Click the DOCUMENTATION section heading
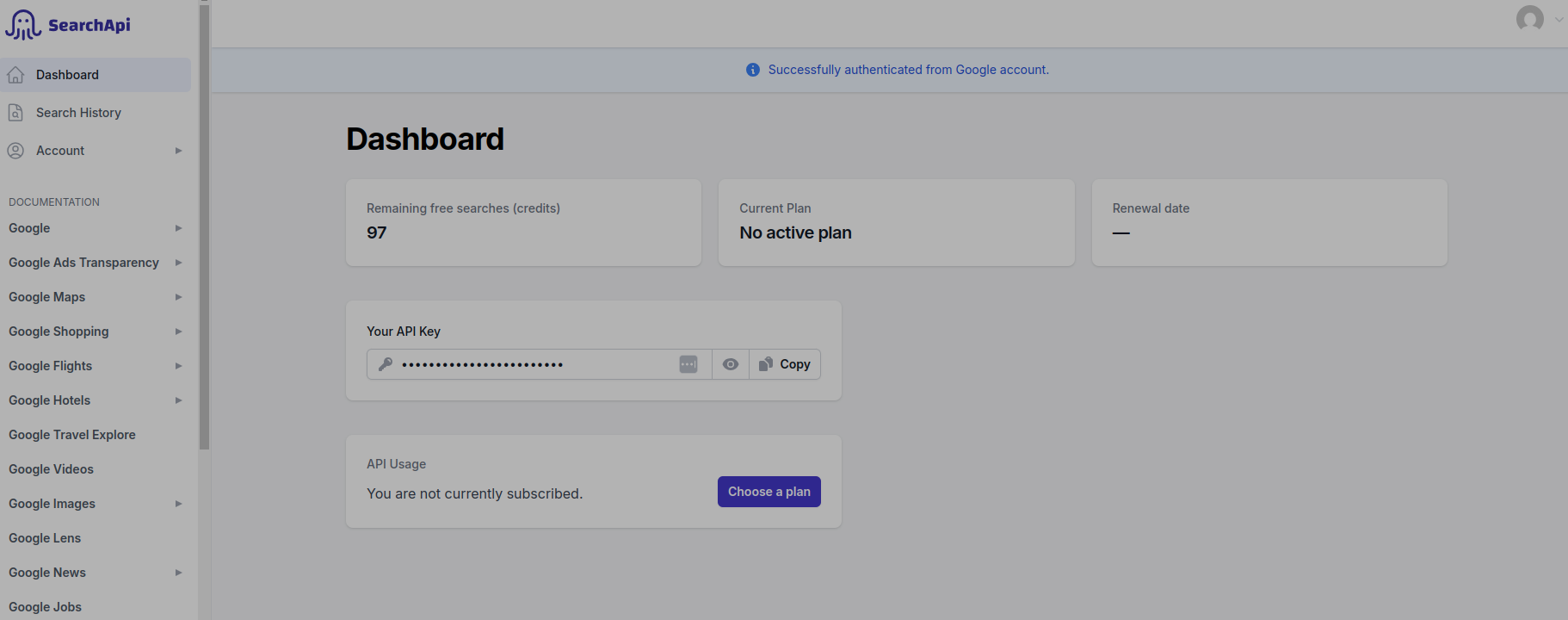This screenshot has width=1568, height=620. [x=54, y=202]
